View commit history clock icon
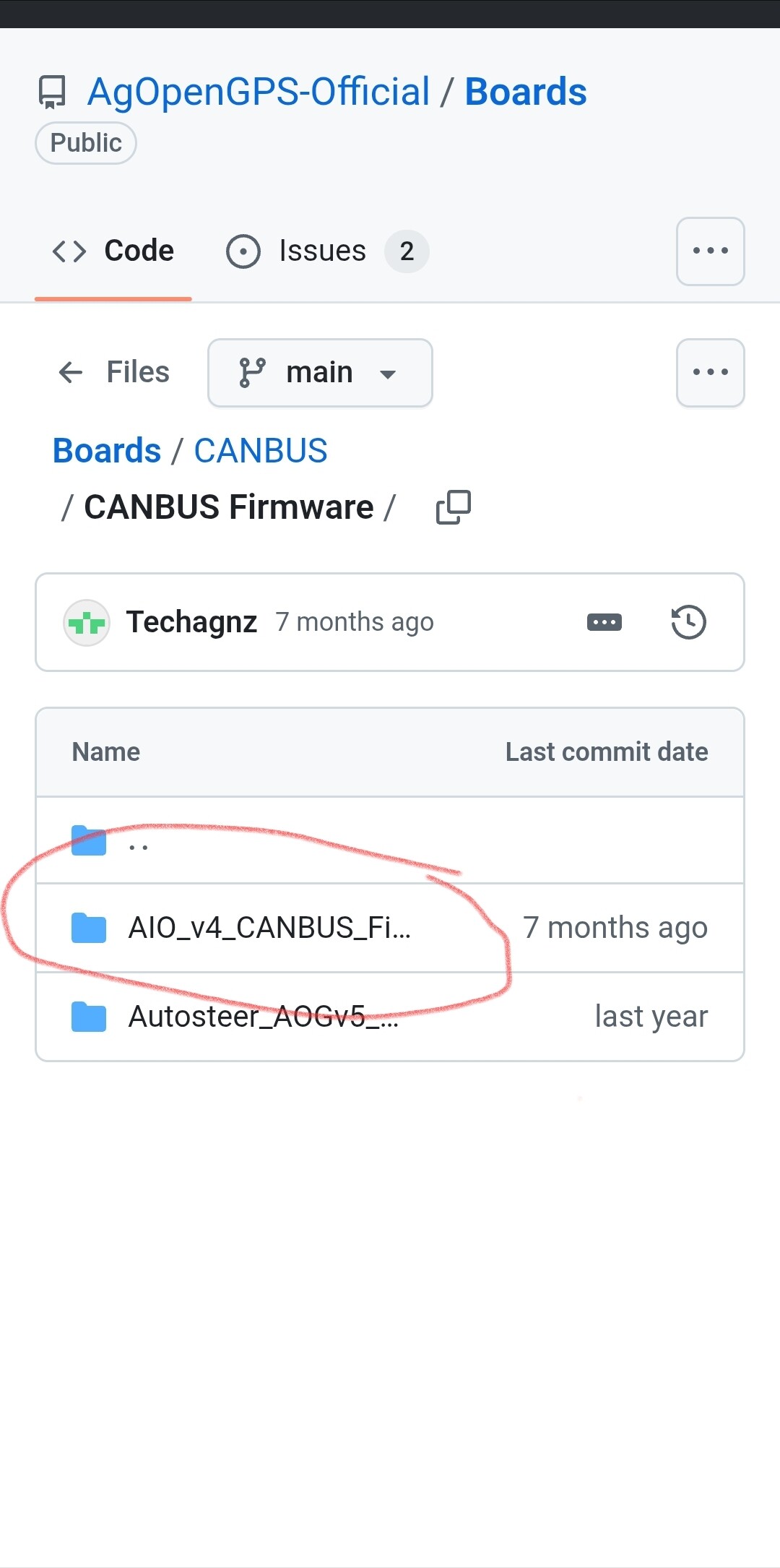 pyautogui.click(x=688, y=622)
